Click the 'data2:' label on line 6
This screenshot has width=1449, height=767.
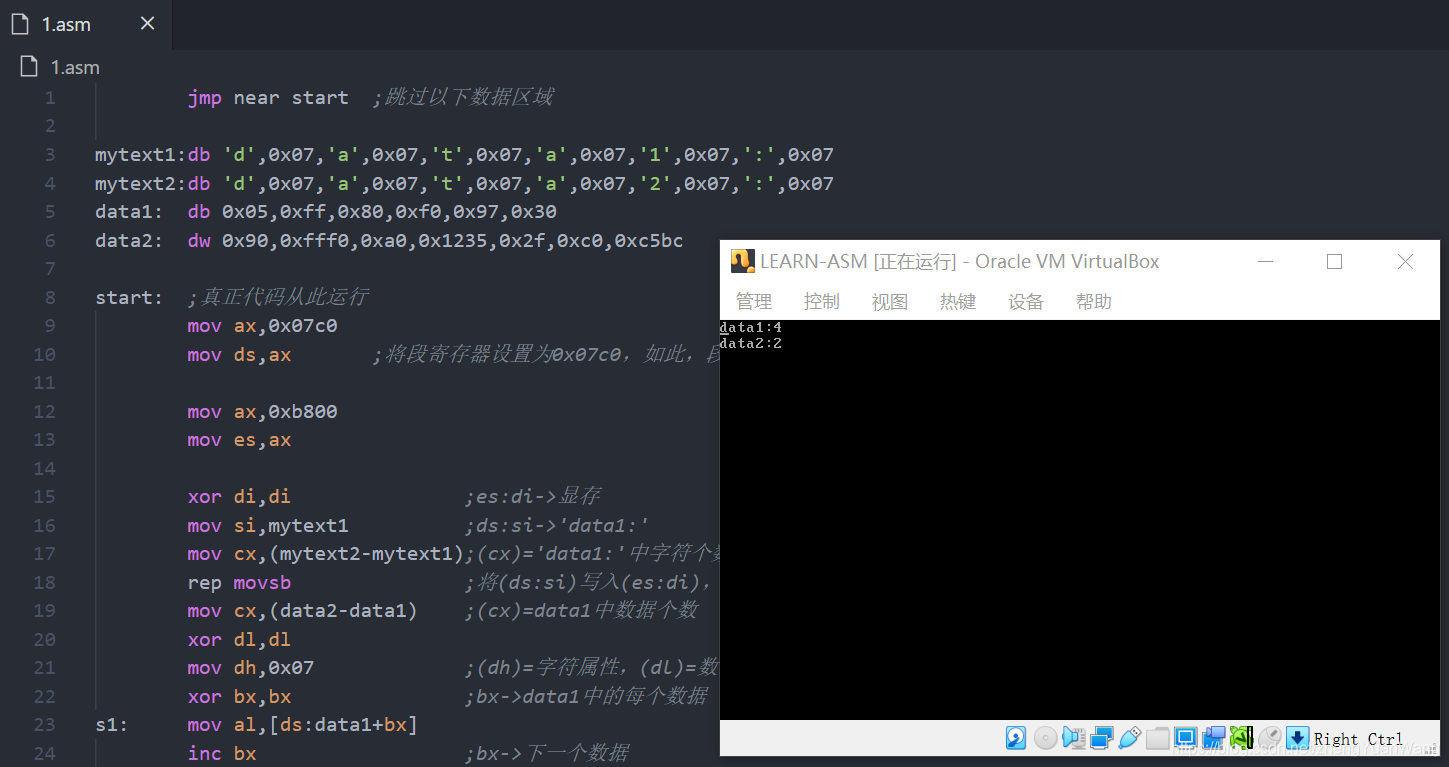click(x=129, y=241)
